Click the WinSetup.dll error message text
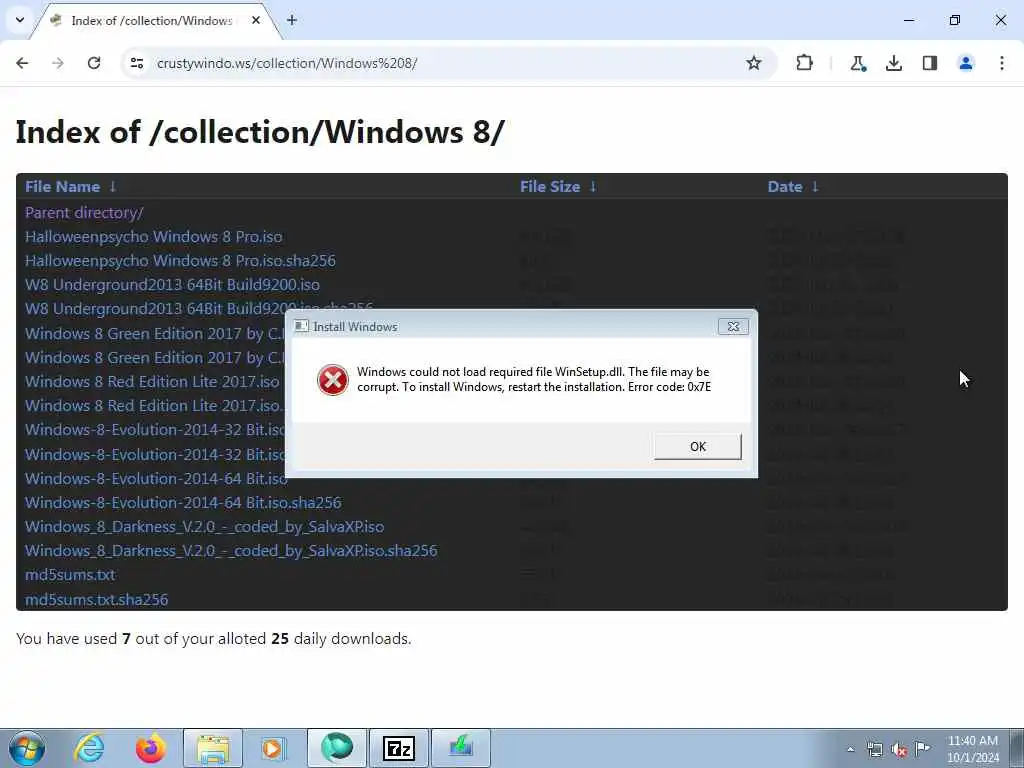The height and width of the screenshot is (768, 1024). click(534, 379)
